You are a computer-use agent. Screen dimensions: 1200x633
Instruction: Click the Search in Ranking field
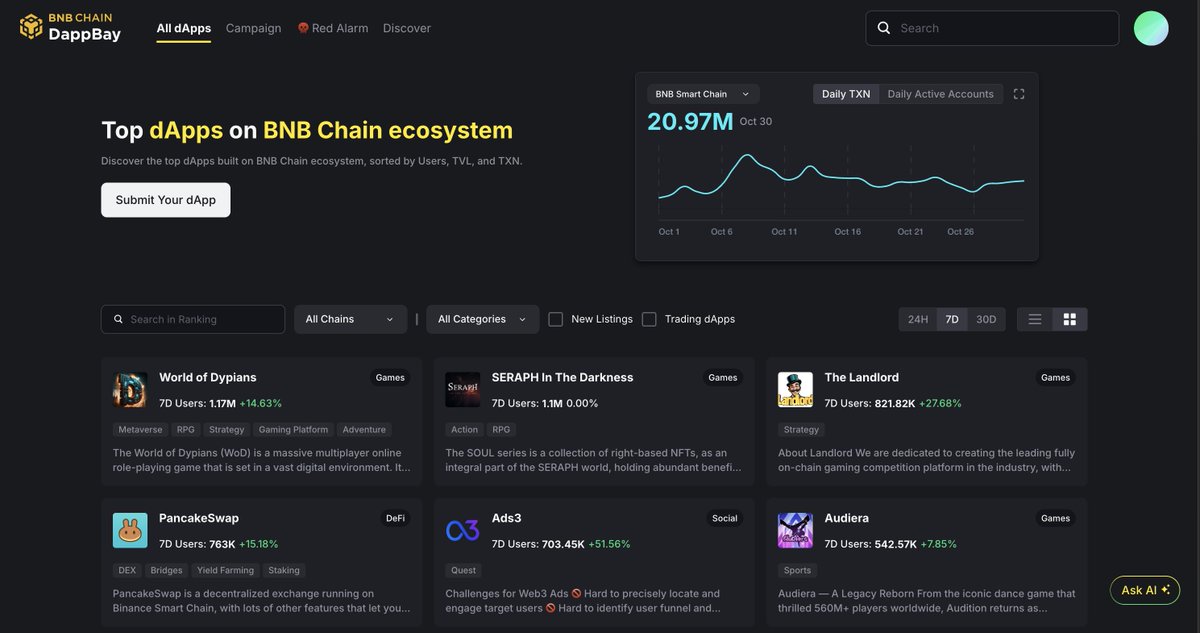[193, 319]
